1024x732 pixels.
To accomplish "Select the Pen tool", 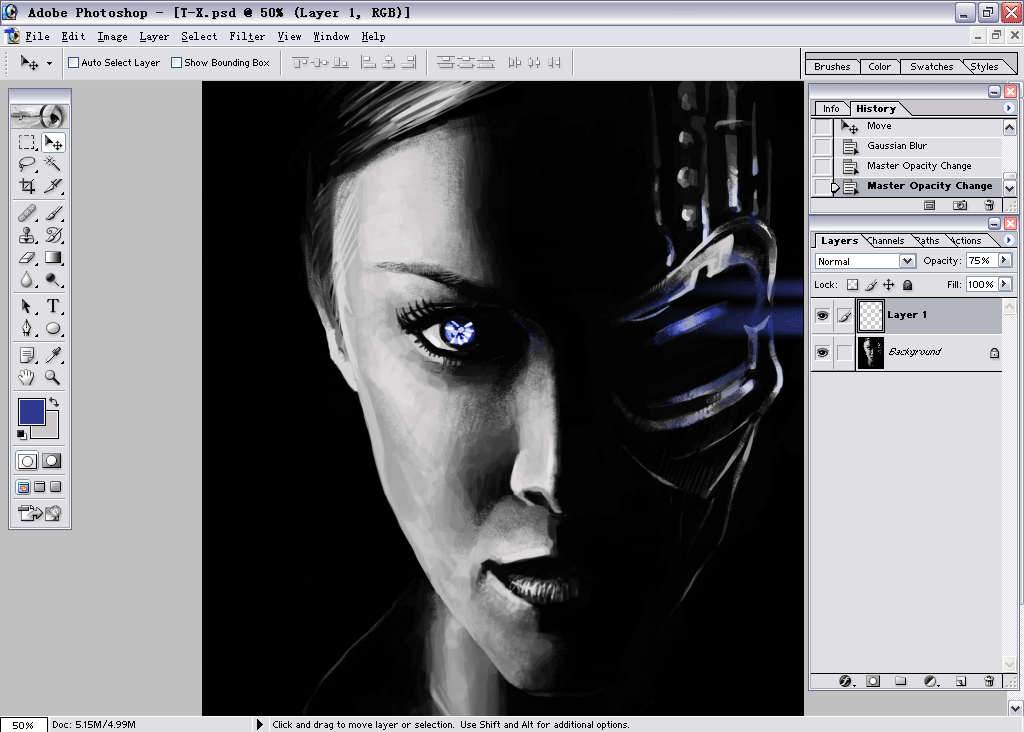I will [x=27, y=328].
